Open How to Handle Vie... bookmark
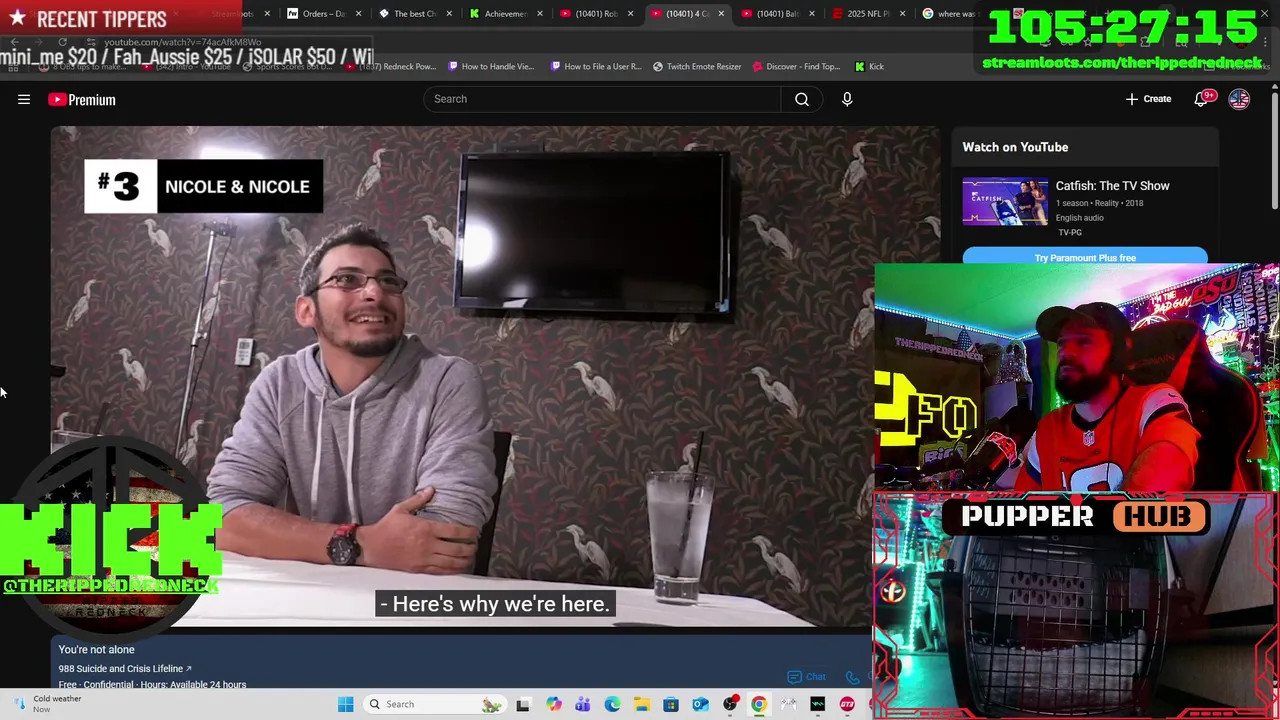Viewport: 1280px width, 720px height. coord(491,66)
